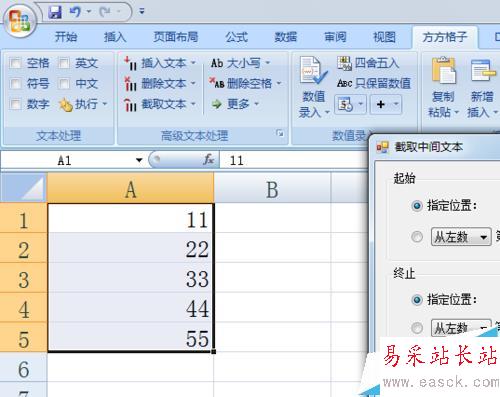Click the 删除文本 icon

click(x=130, y=84)
